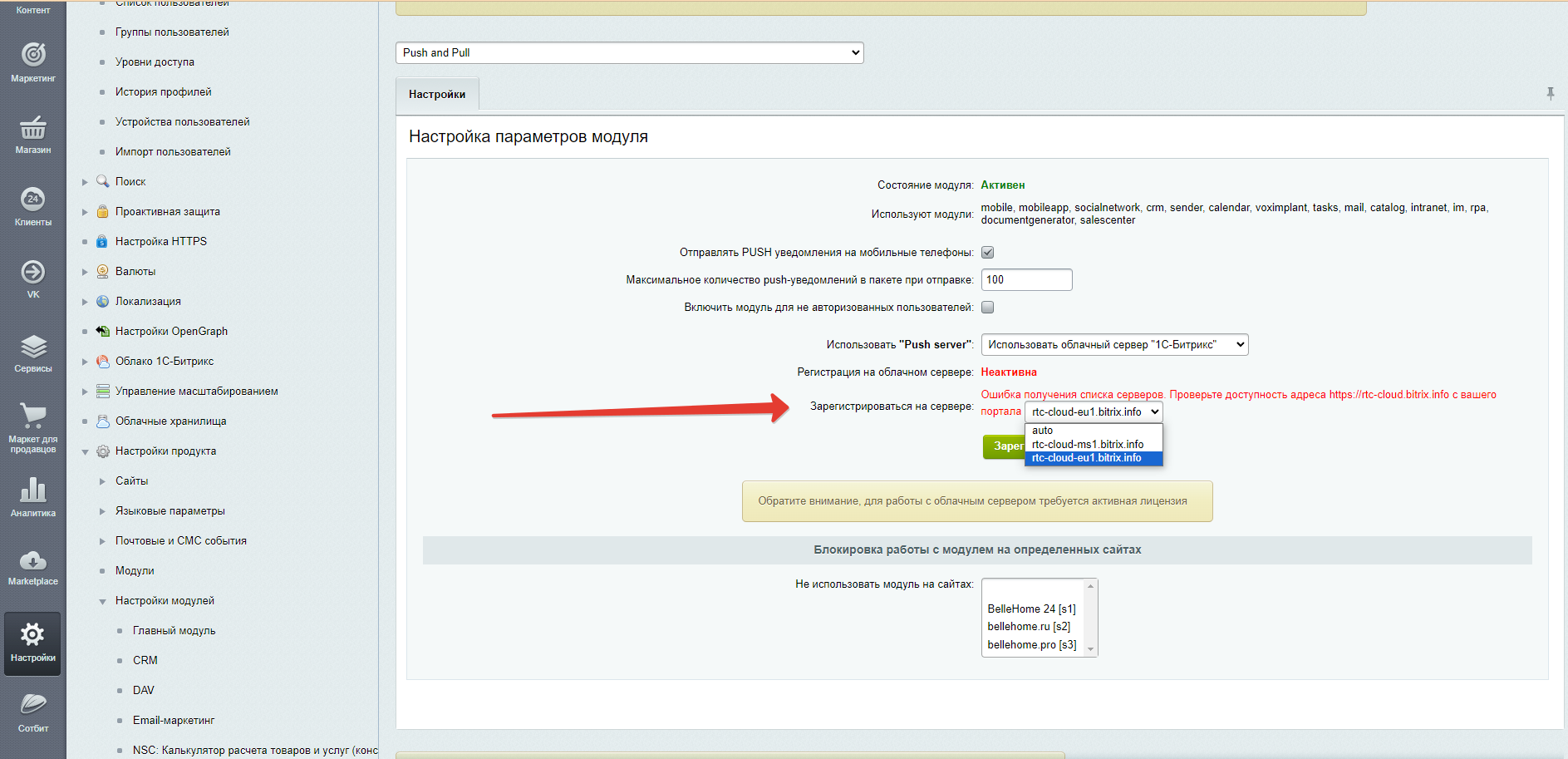Open NSC Калькулятор расчета товаров settings
This screenshot has height=759, width=1568.
(255, 750)
